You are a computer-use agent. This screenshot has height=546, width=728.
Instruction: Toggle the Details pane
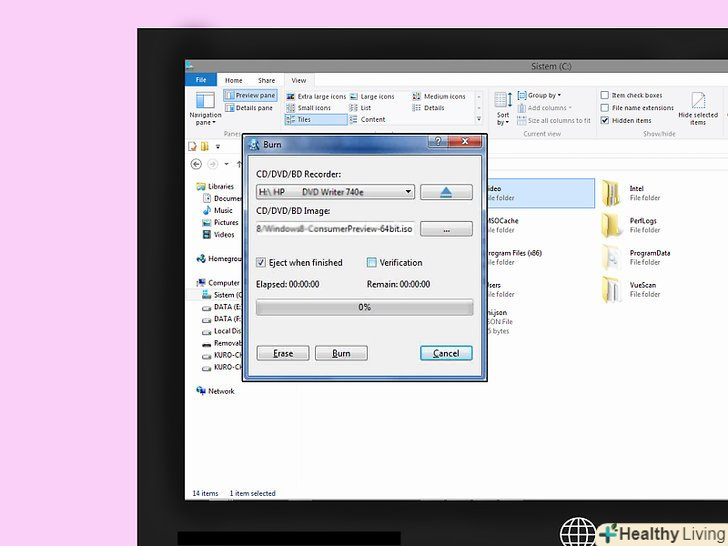[249, 108]
